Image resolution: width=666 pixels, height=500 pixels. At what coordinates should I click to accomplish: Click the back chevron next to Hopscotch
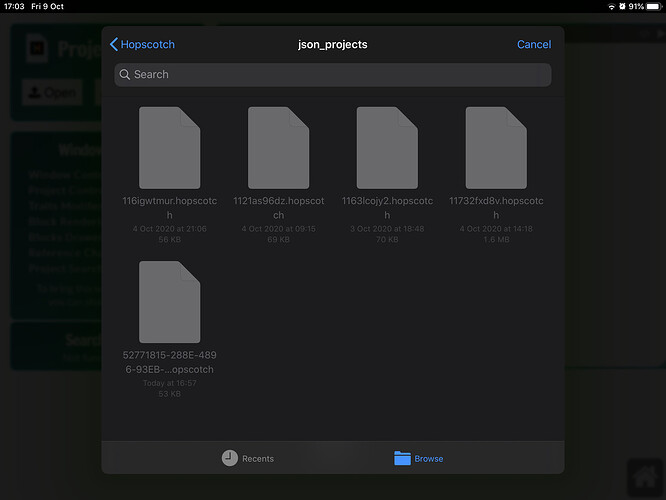coord(113,44)
